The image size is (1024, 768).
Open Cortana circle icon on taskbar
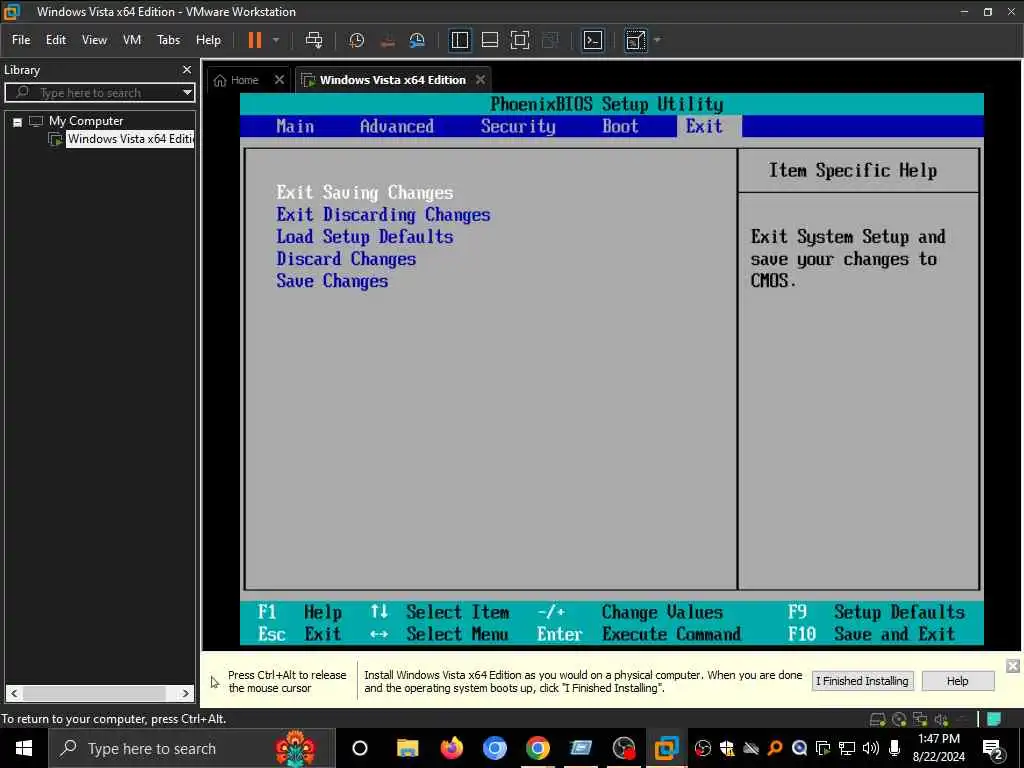point(360,748)
